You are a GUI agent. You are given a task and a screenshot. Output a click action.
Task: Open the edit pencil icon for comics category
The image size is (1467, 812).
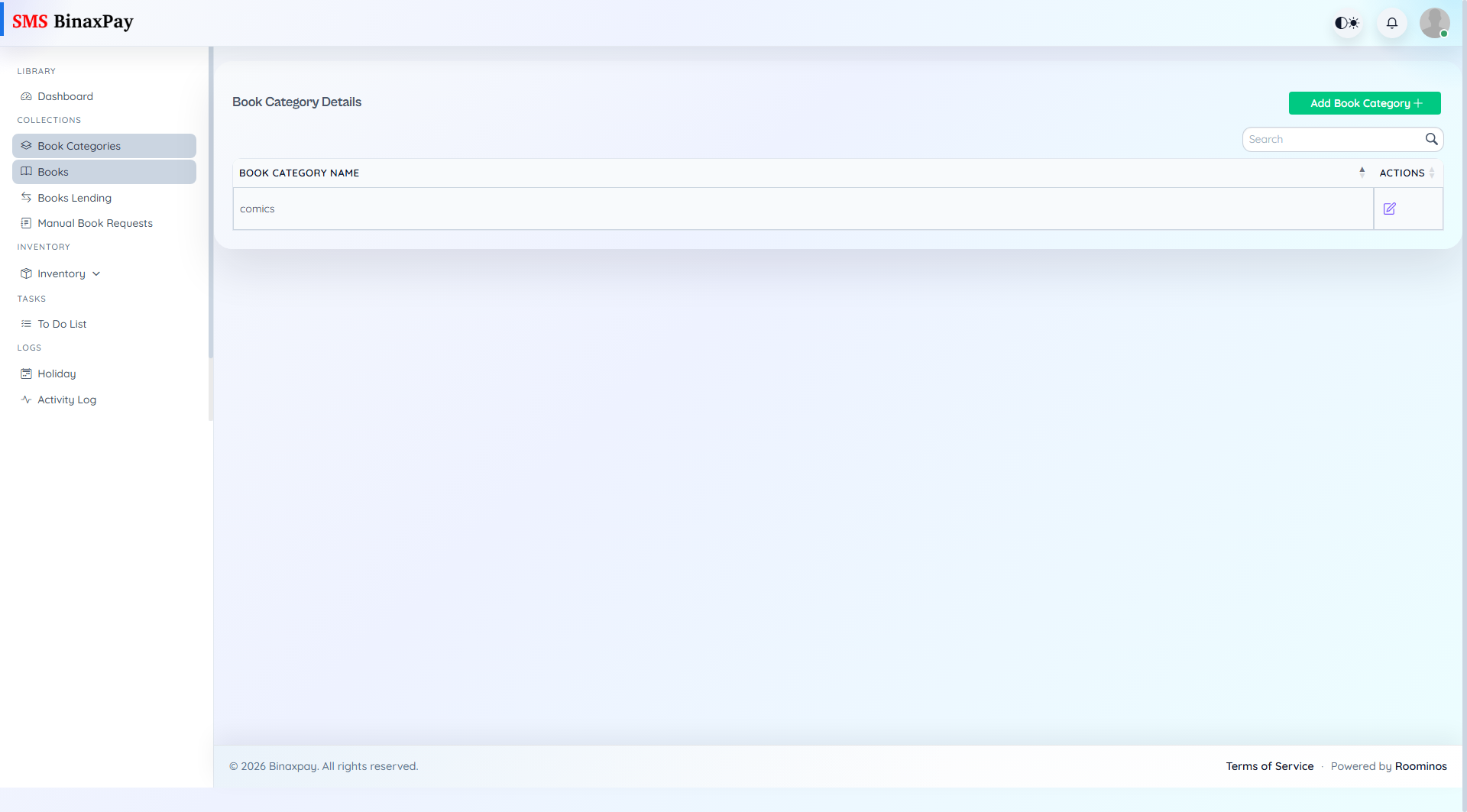tap(1390, 209)
